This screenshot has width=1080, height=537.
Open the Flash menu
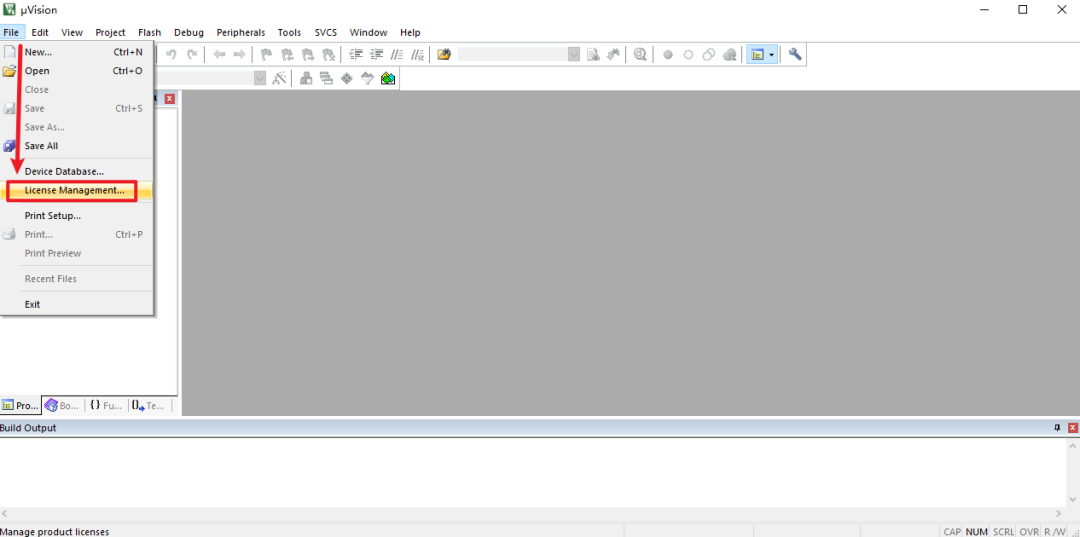pos(149,32)
